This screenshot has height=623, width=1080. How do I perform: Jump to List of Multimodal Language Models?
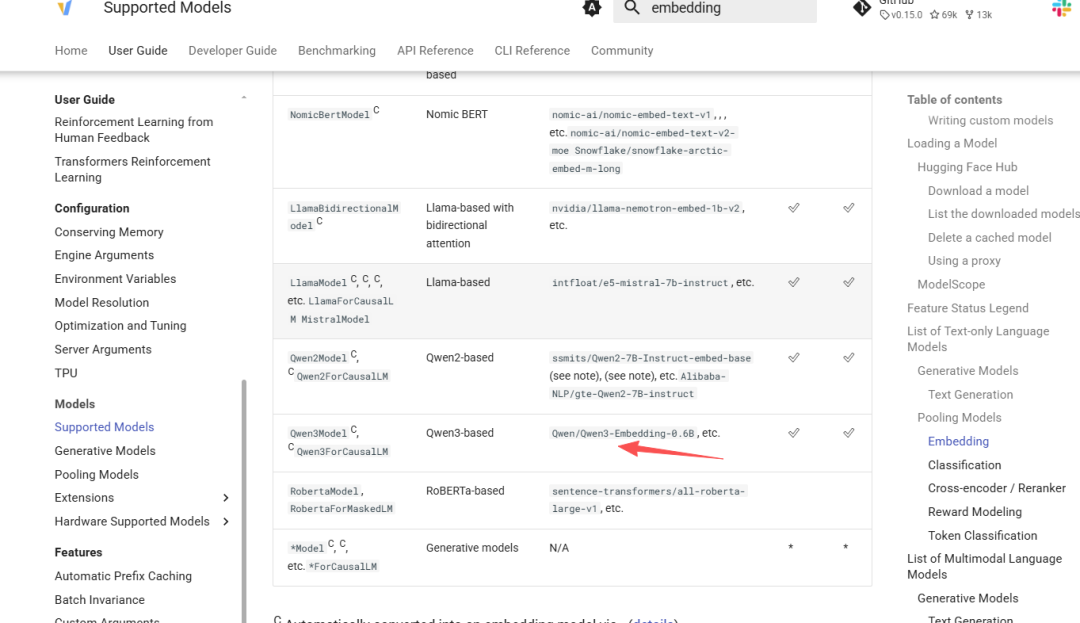click(x=984, y=567)
